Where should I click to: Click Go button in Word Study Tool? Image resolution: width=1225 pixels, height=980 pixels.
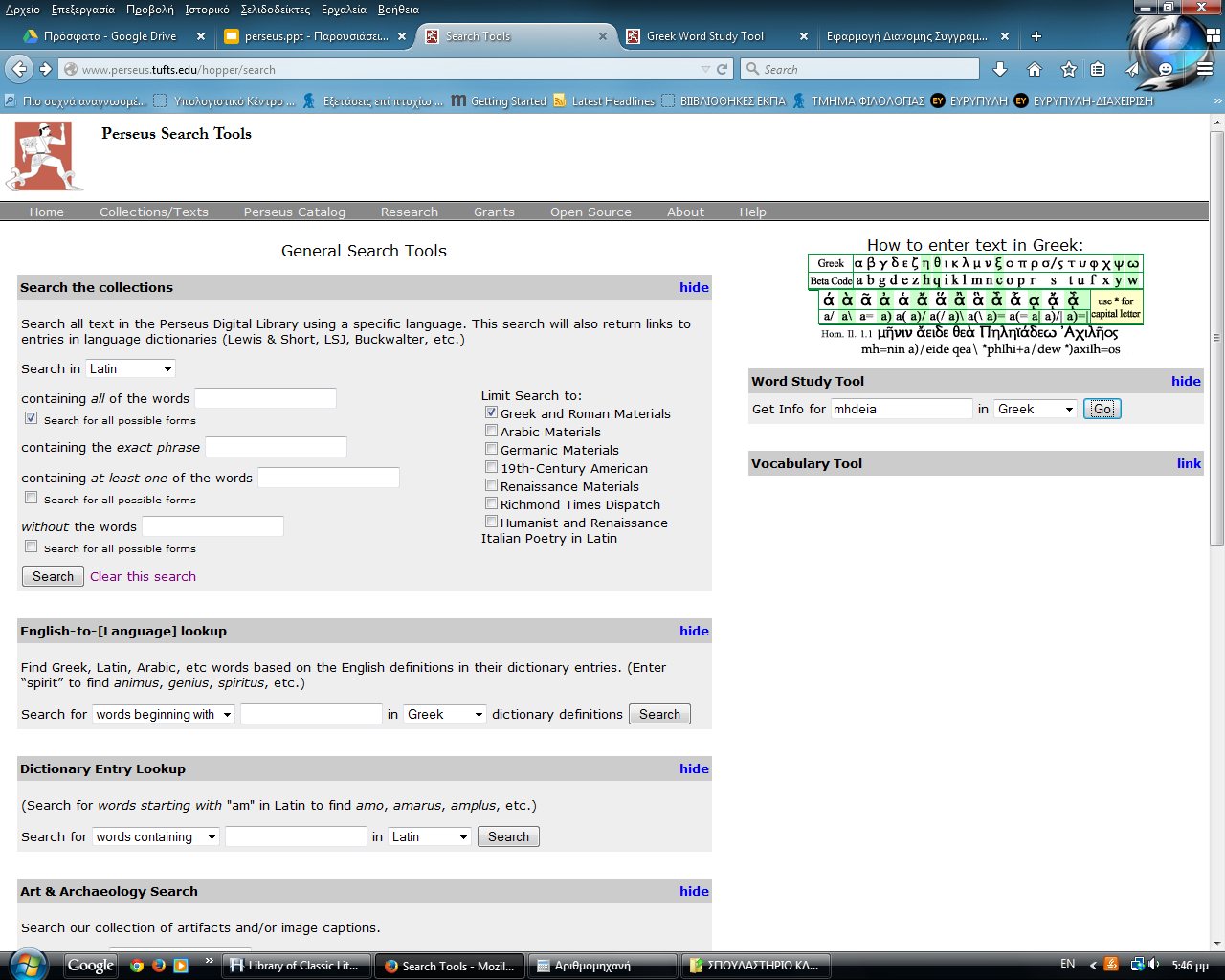[x=1102, y=409]
